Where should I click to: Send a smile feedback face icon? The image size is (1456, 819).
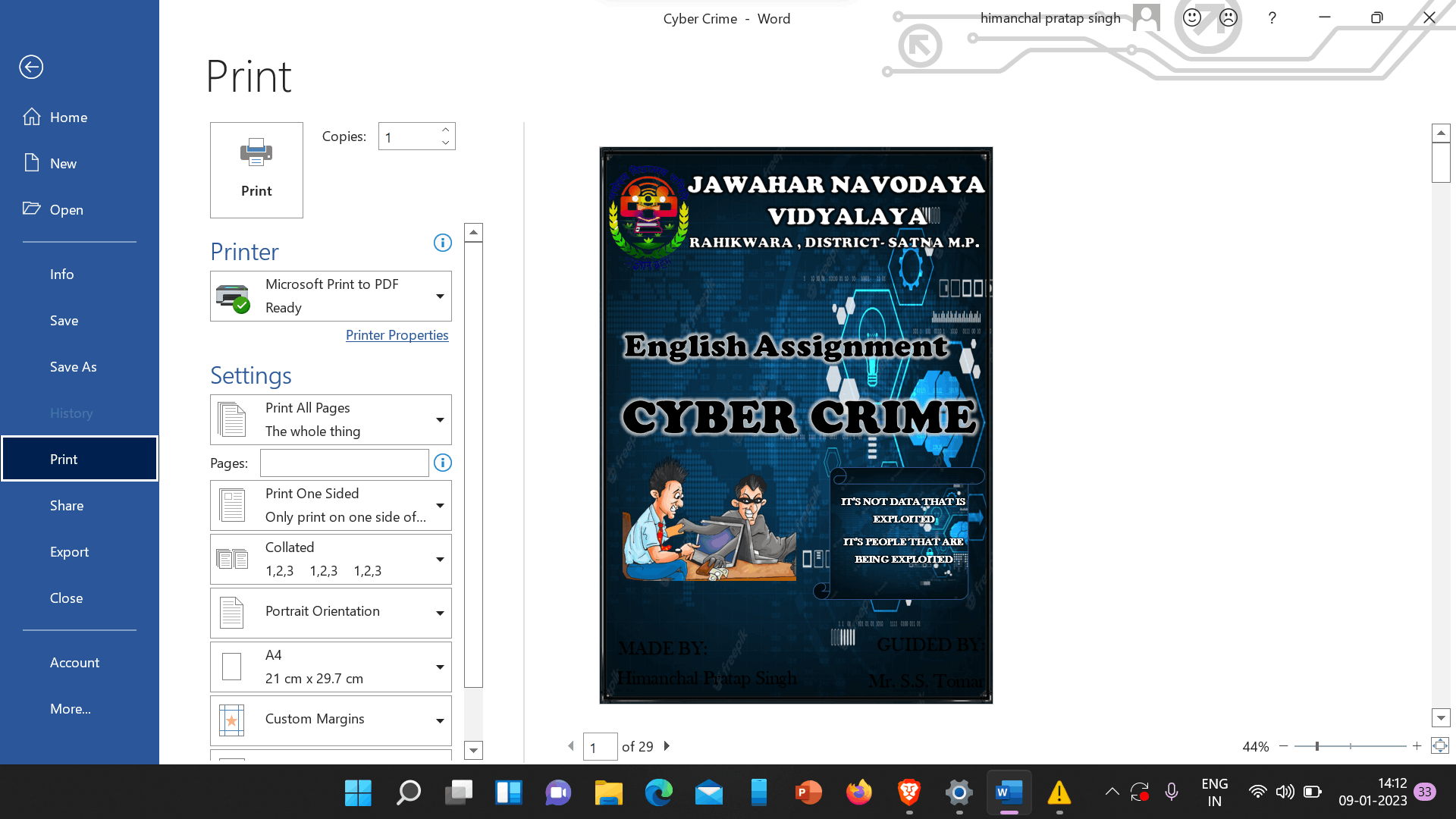[x=1192, y=18]
